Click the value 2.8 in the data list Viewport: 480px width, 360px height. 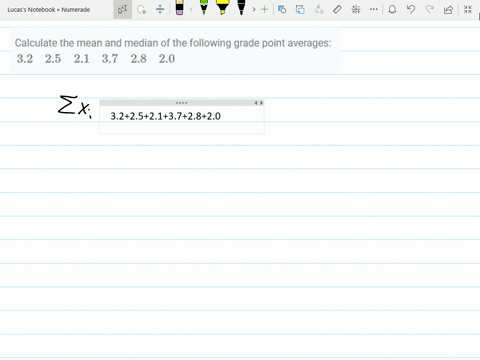tap(138, 59)
